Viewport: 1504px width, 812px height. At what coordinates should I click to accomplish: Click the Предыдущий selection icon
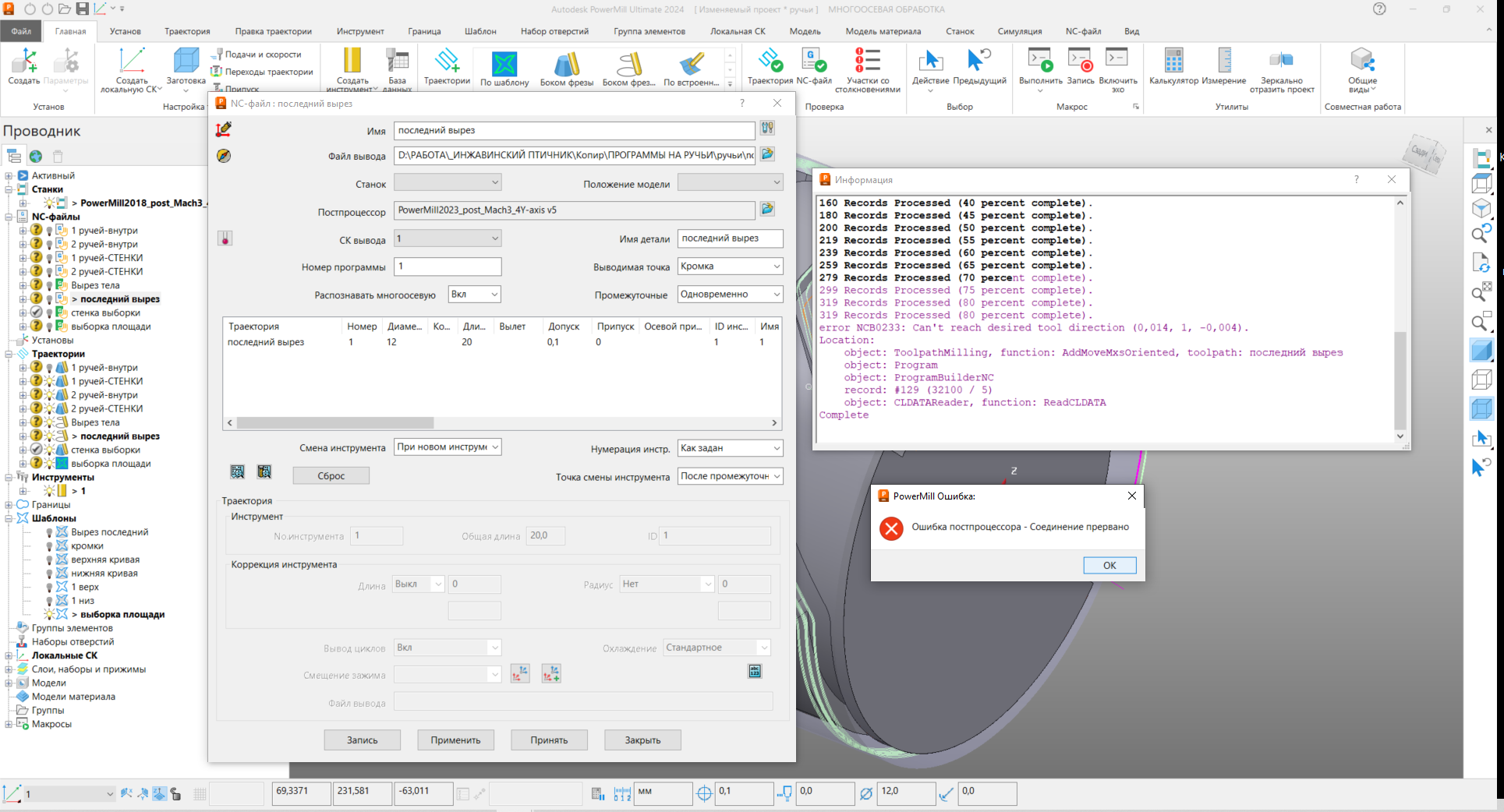pos(979,60)
